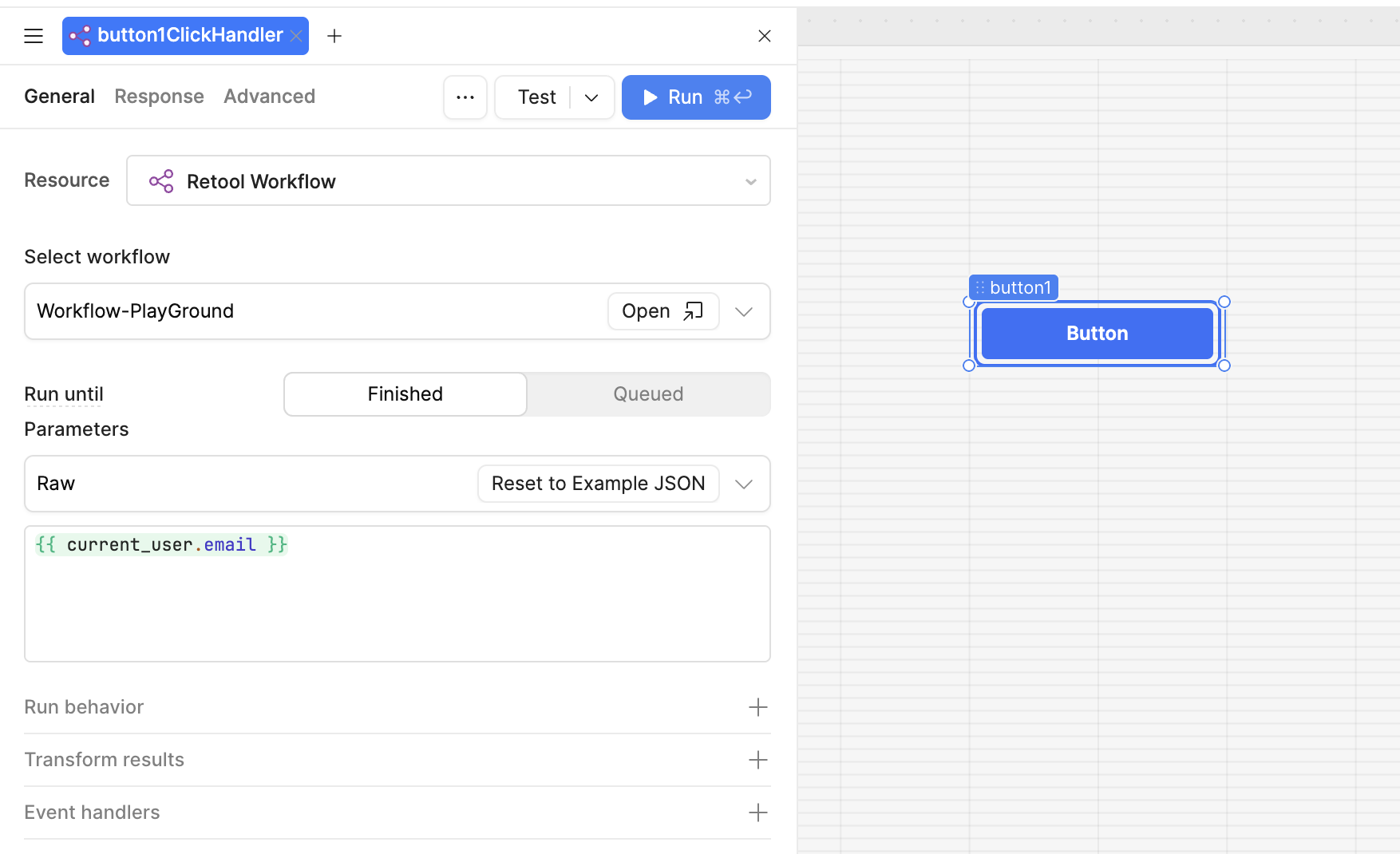Add a new query with plus icon
The image size is (1400, 854).
pos(334,36)
